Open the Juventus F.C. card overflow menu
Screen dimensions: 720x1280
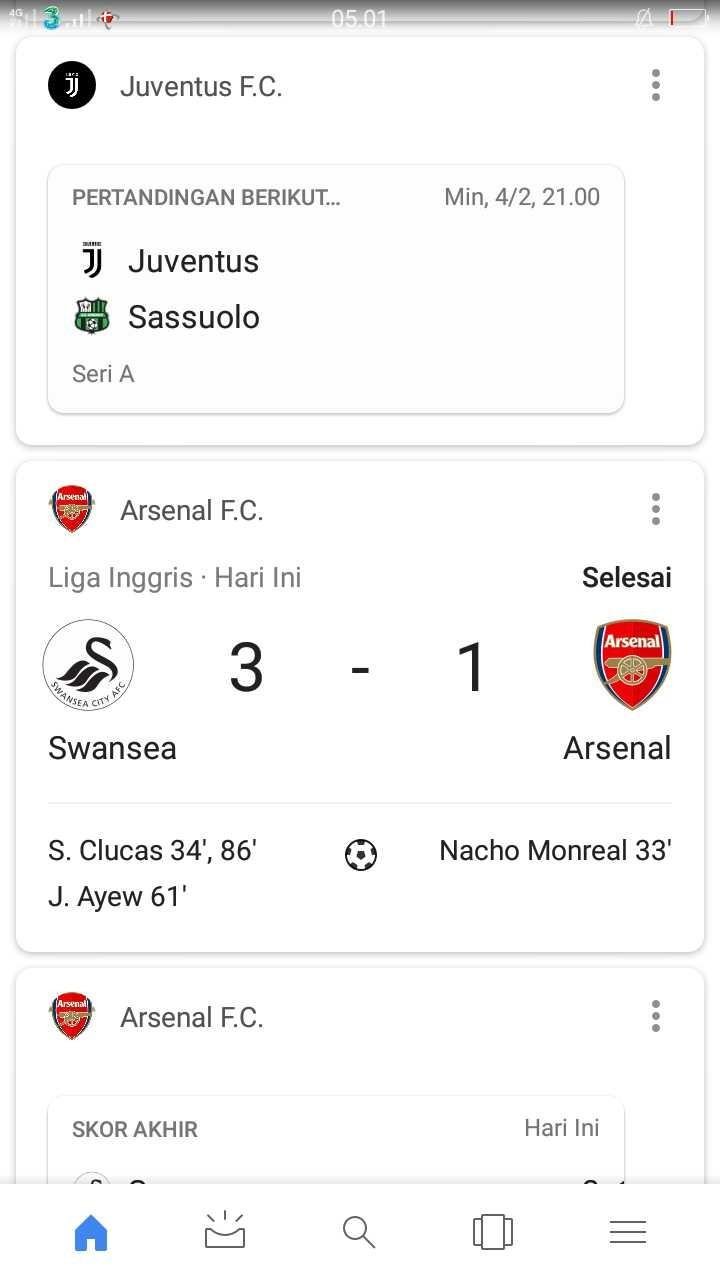pos(656,85)
